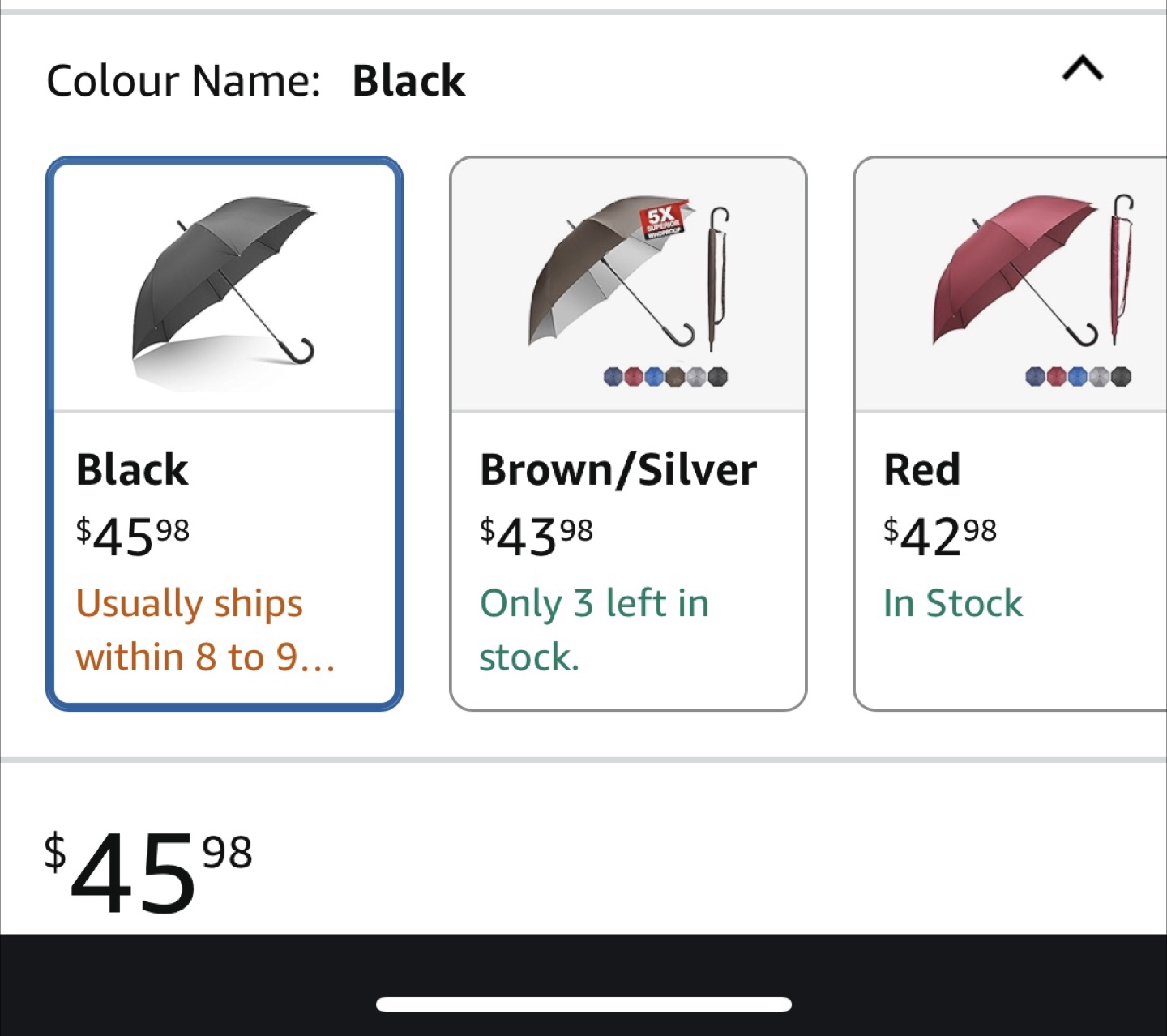Tap the folded red umbrella picture
The image size is (1167, 1036).
coord(1122,268)
